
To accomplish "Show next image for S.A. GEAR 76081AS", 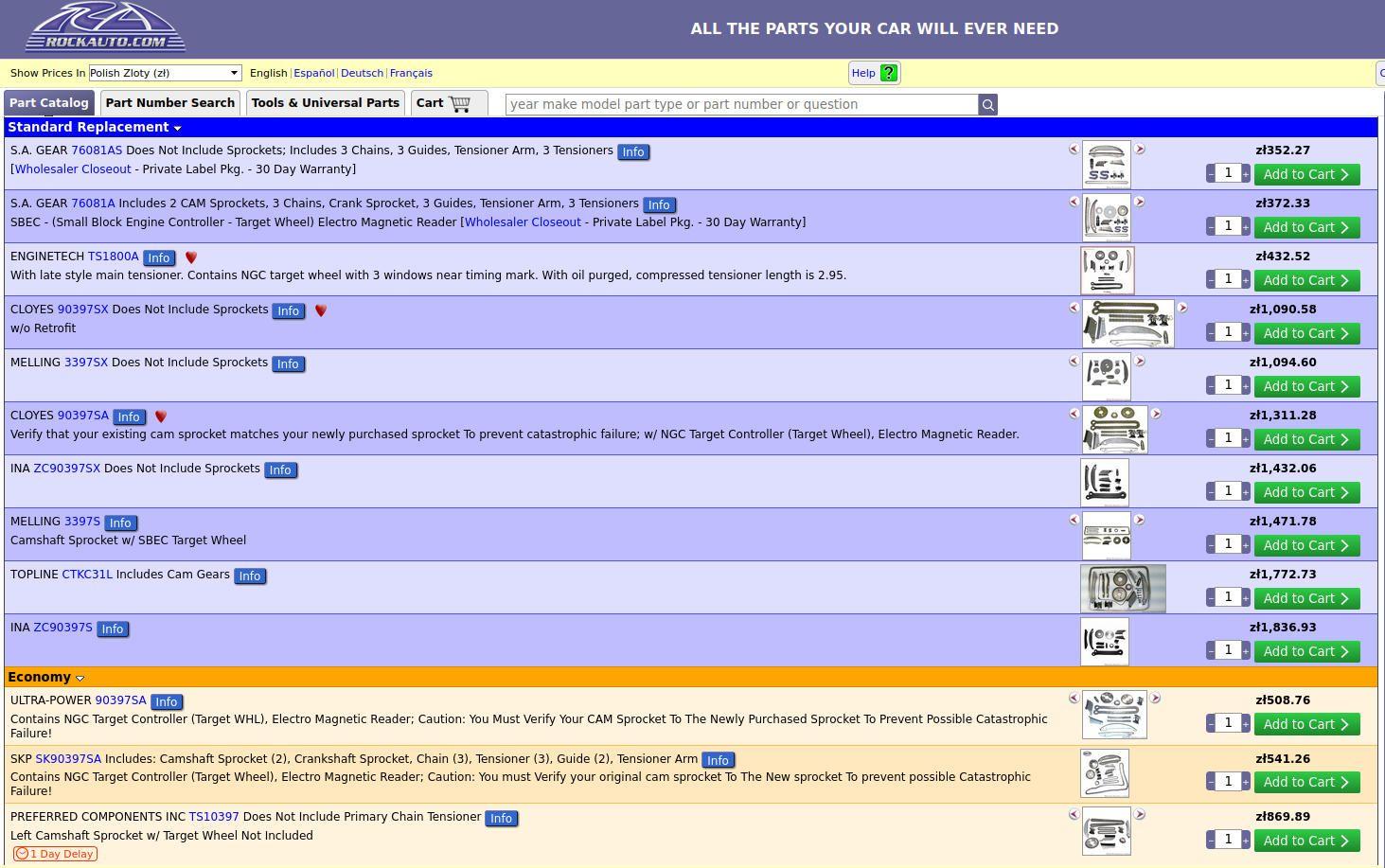I will [x=1140, y=150].
